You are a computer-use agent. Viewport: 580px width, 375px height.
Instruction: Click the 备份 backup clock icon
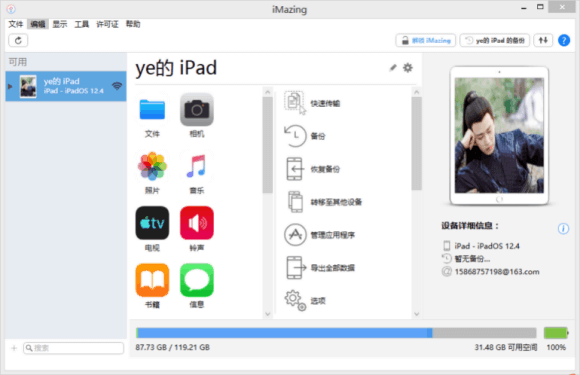pos(295,136)
